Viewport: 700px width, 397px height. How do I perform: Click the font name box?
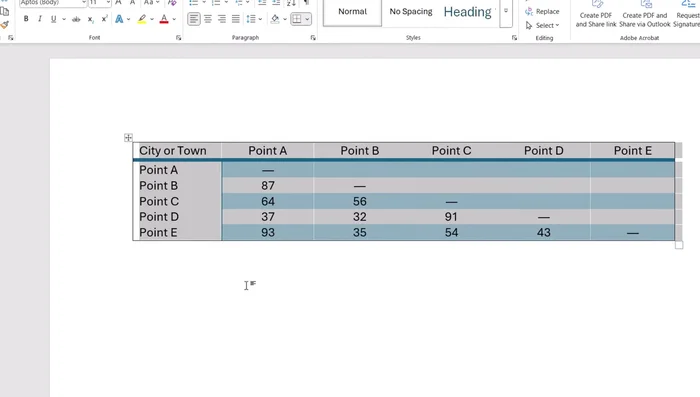(x=53, y=3)
